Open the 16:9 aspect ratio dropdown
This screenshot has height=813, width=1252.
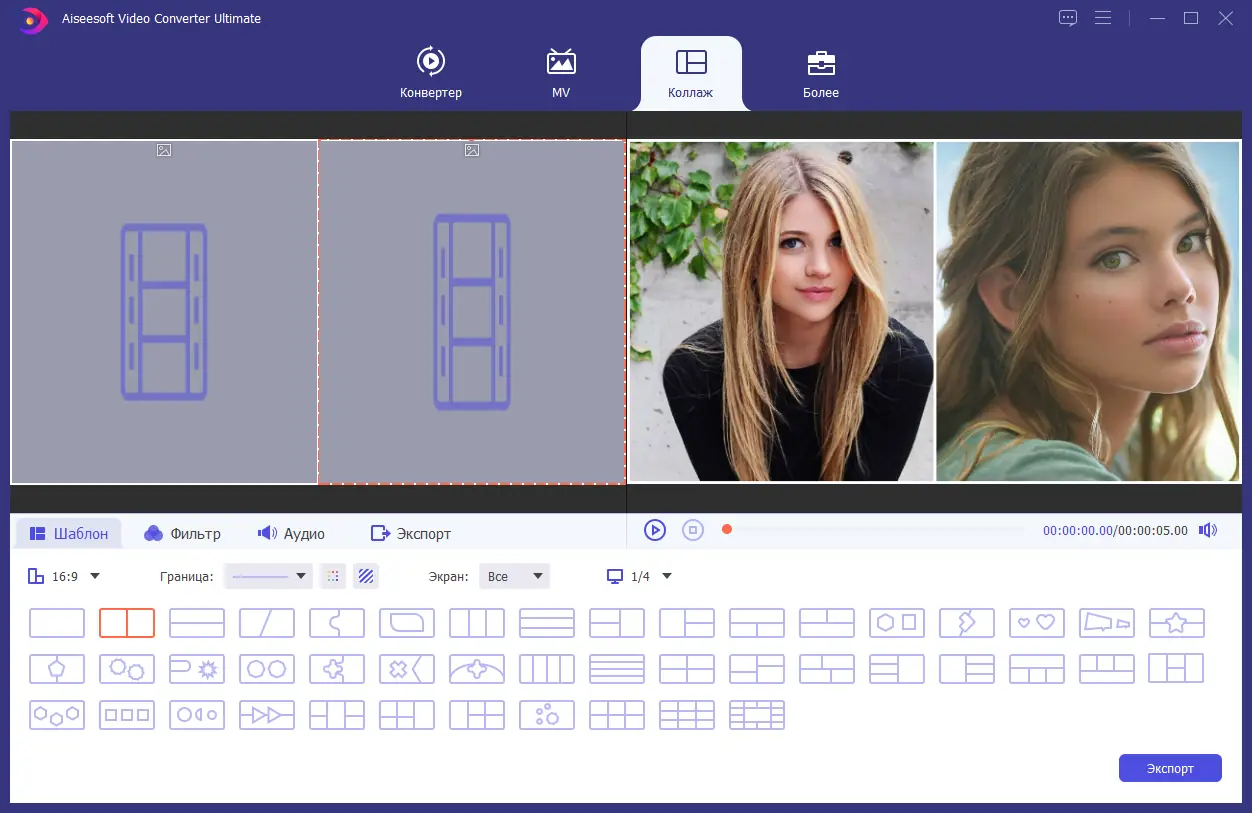(65, 576)
